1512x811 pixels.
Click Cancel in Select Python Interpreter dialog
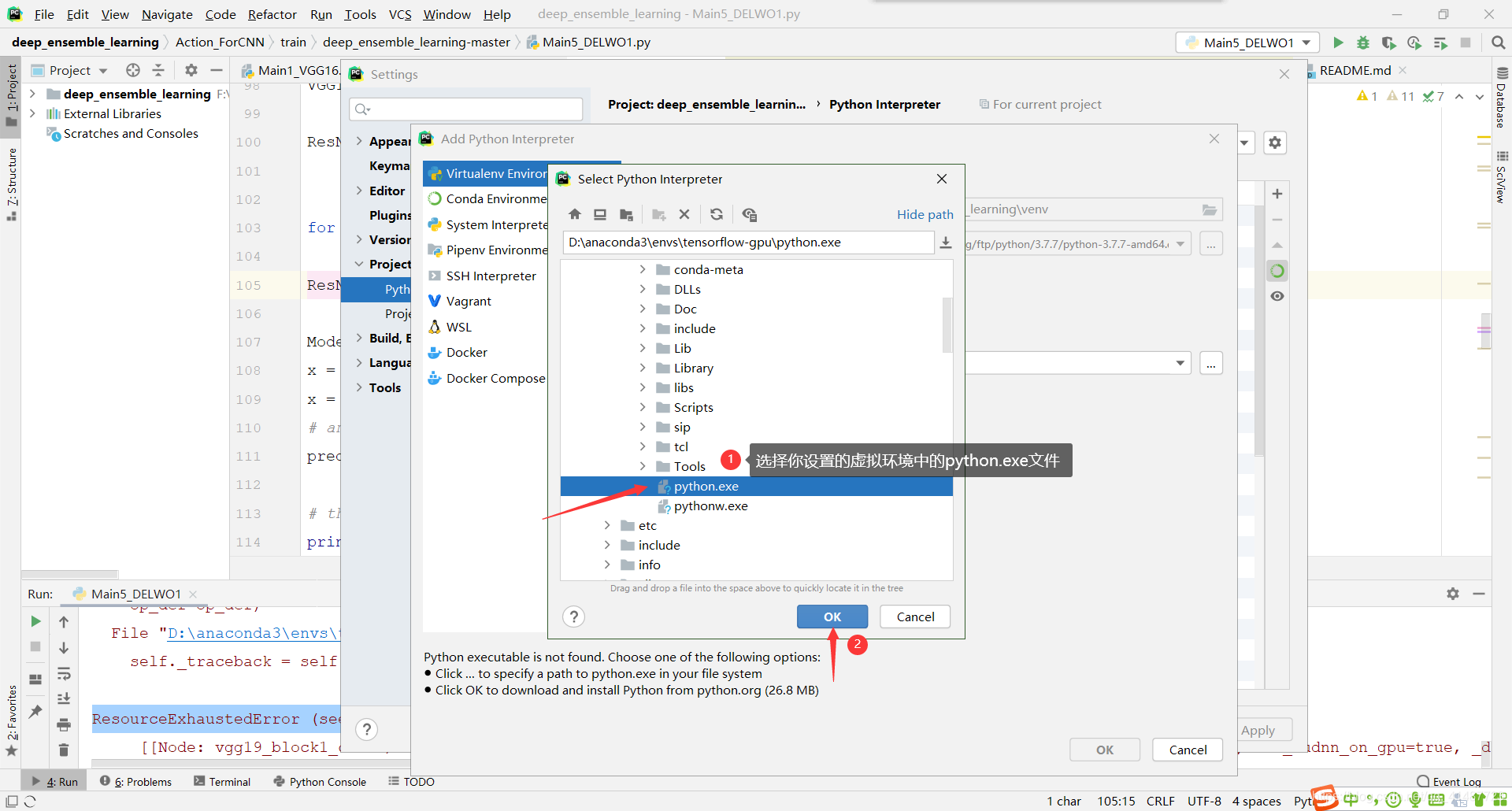(915, 617)
